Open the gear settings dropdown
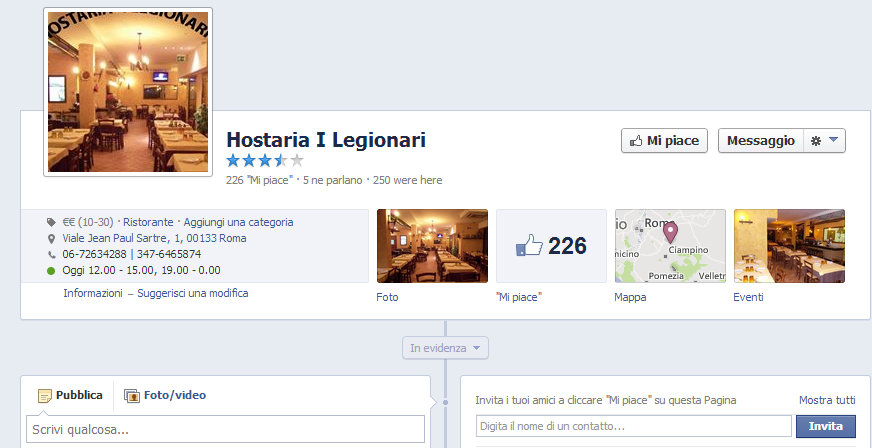Image resolution: width=872 pixels, height=448 pixels. point(824,141)
